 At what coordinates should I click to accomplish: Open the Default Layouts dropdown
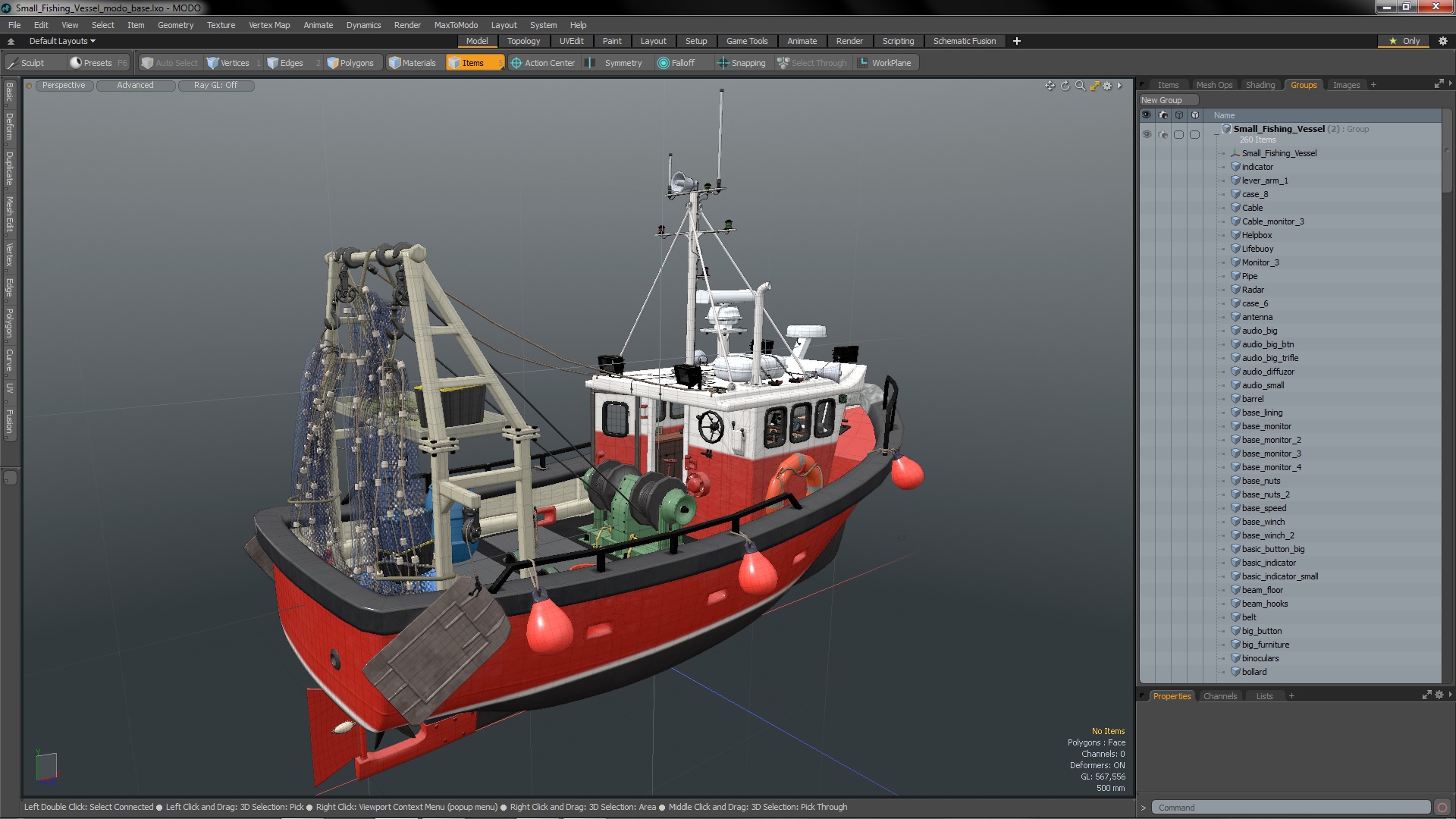point(62,41)
